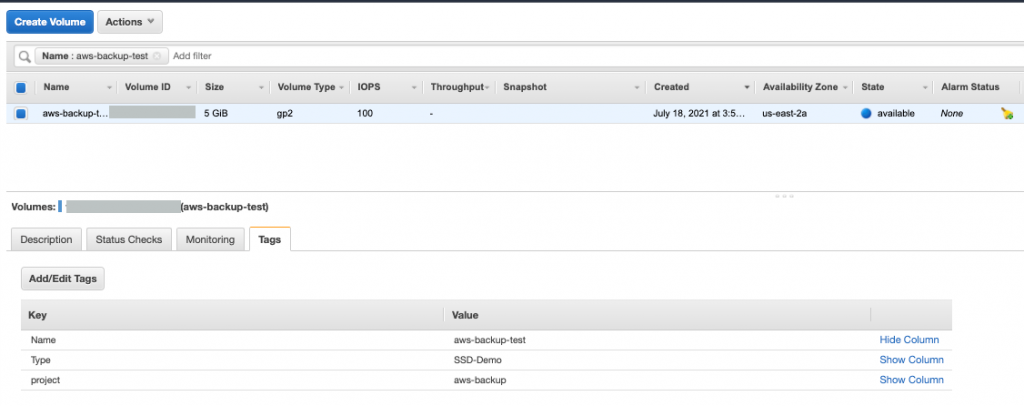Click the SSD-Demo tag value

pos(479,360)
